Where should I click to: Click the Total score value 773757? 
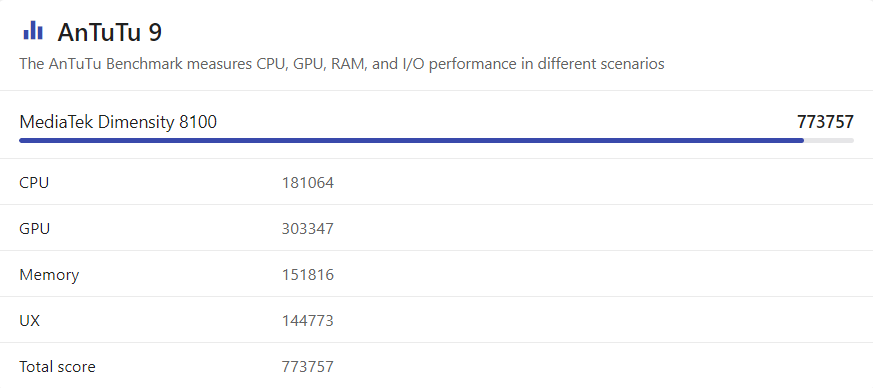tap(308, 367)
